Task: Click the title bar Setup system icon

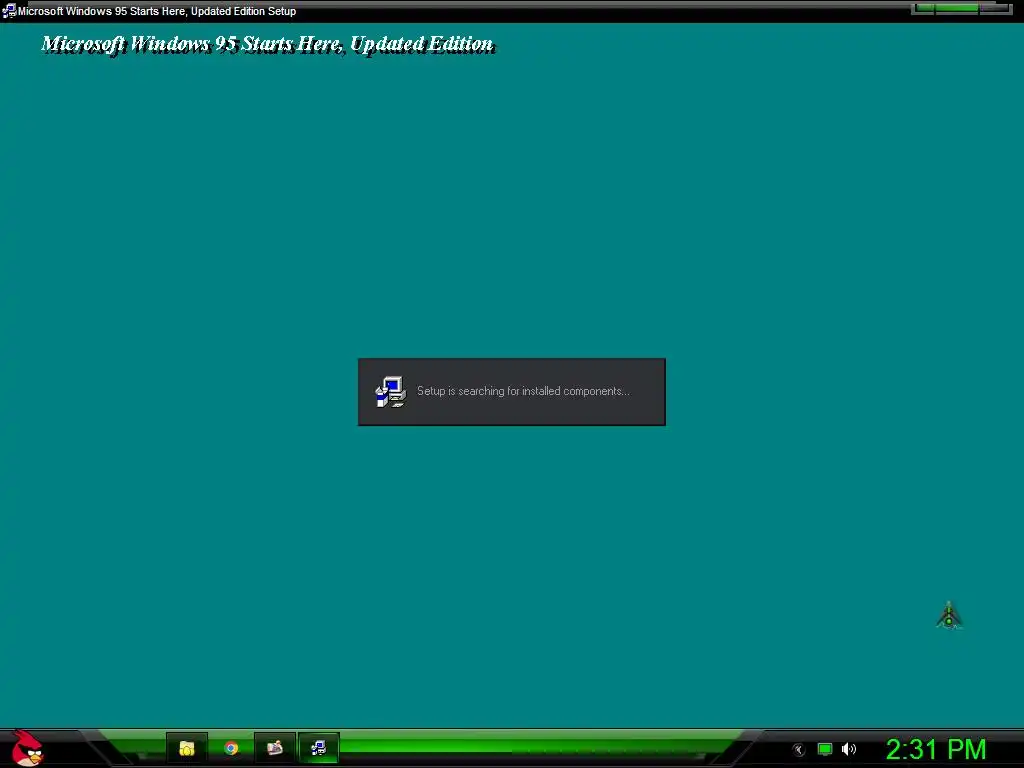Action: [x=8, y=11]
